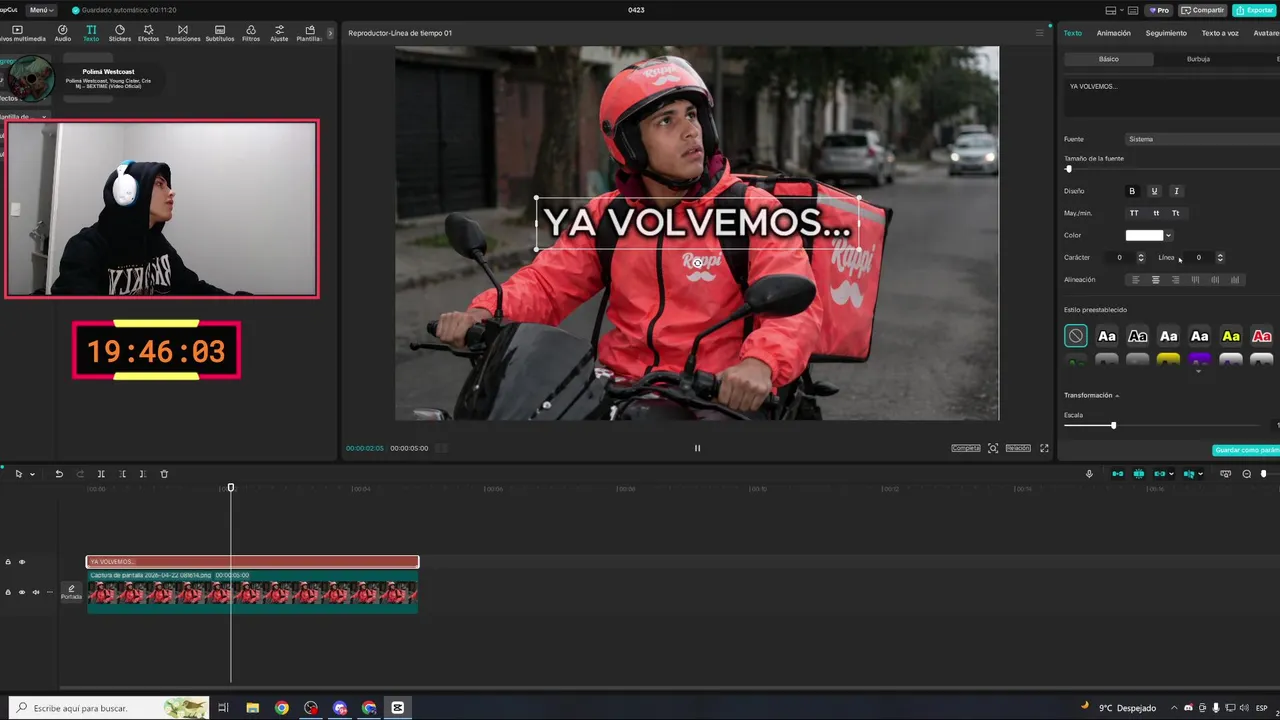This screenshot has width=1280, height=720.
Task: Expand more media tabs arrow
Action: (330, 33)
